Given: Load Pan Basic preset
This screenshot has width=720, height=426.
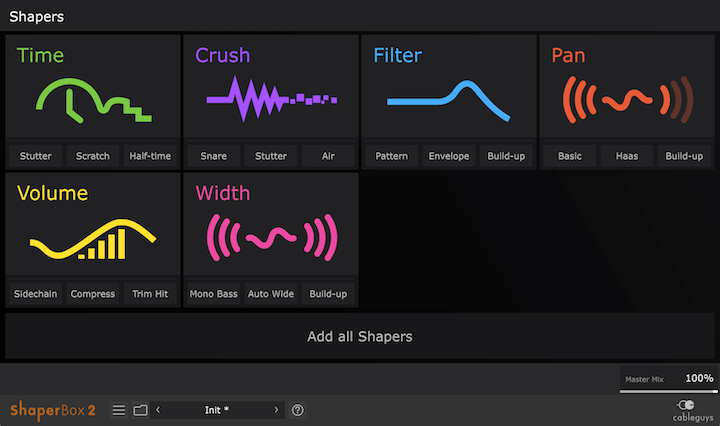Looking at the screenshot, I should [x=570, y=156].
